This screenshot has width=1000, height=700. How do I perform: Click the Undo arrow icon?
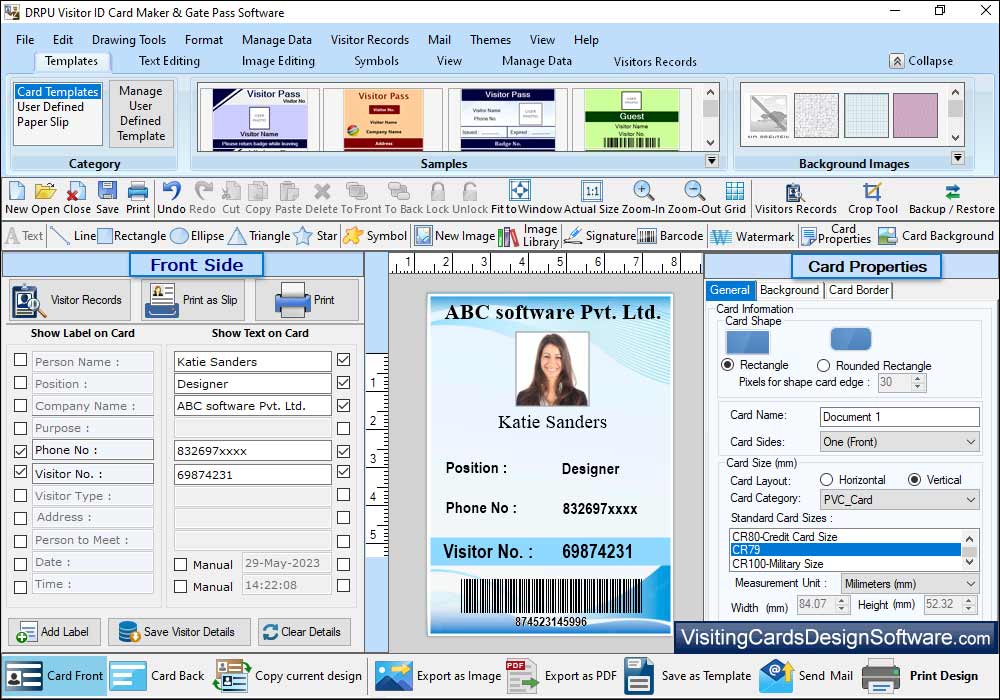[171, 191]
